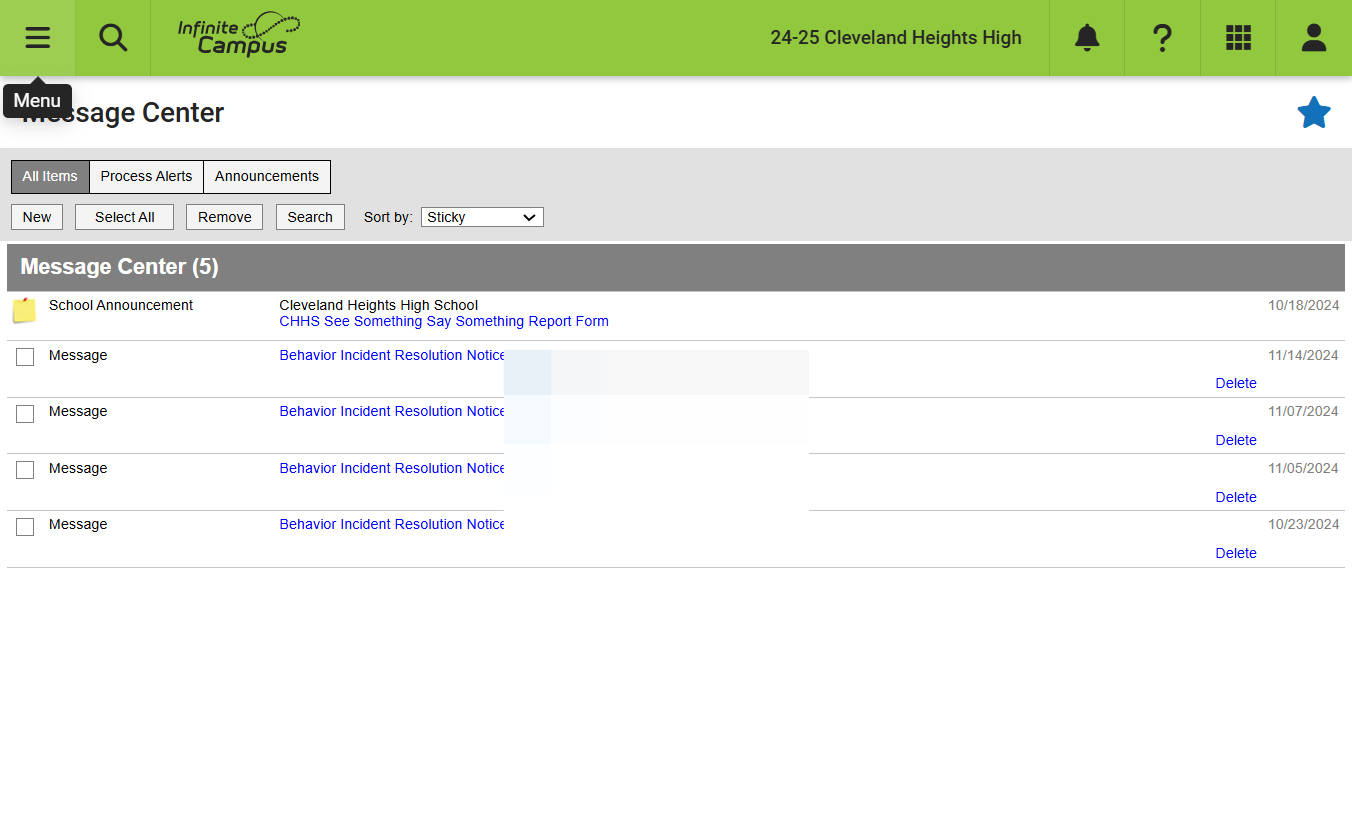Click the 10/18/2024 announcement date
This screenshot has width=1352, height=839.
pyautogui.click(x=1303, y=305)
